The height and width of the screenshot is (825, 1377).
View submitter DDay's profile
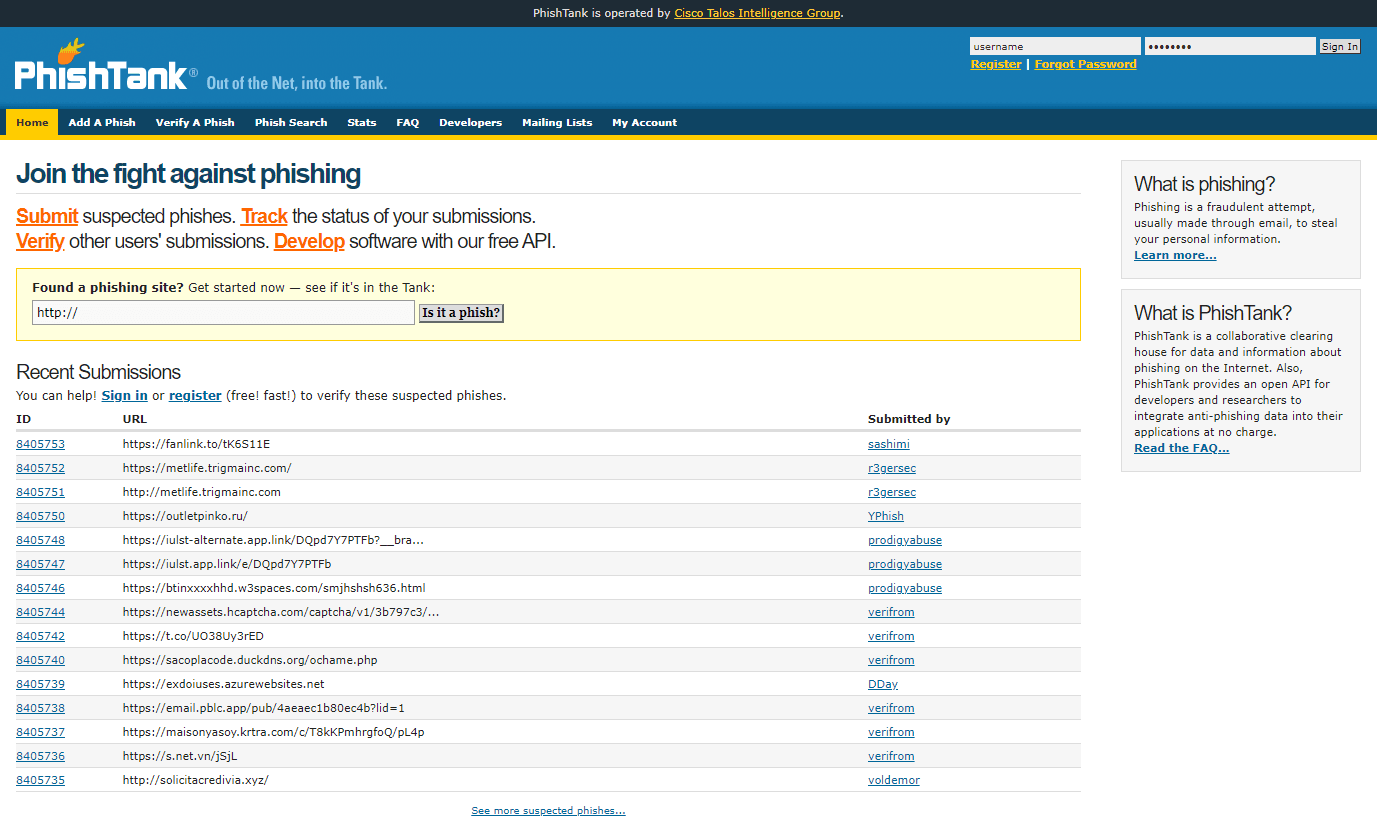pos(883,684)
